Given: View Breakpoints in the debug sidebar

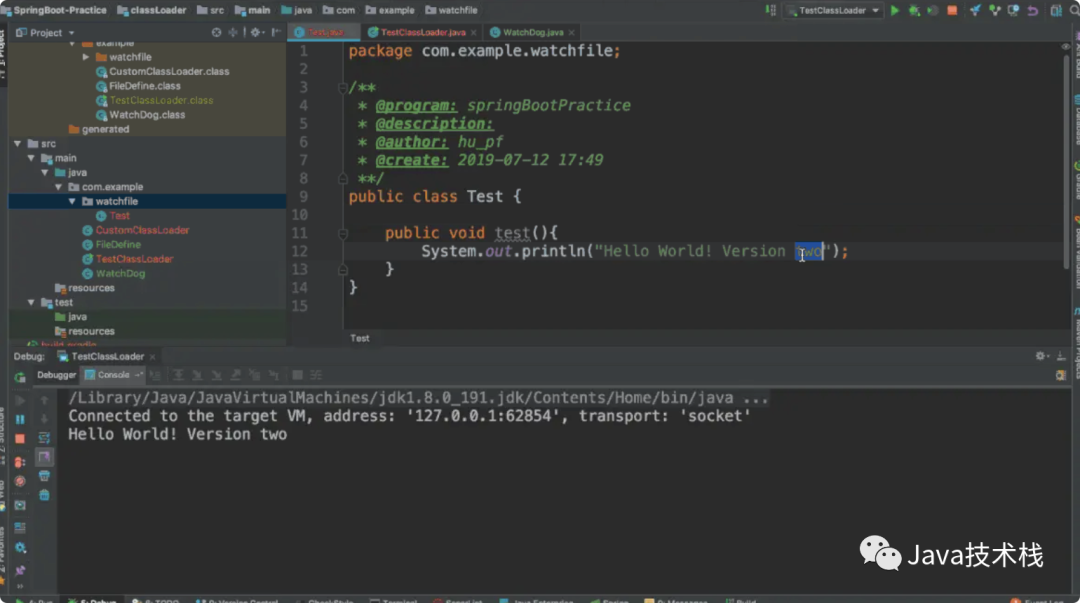Looking at the screenshot, I should pos(20,462).
